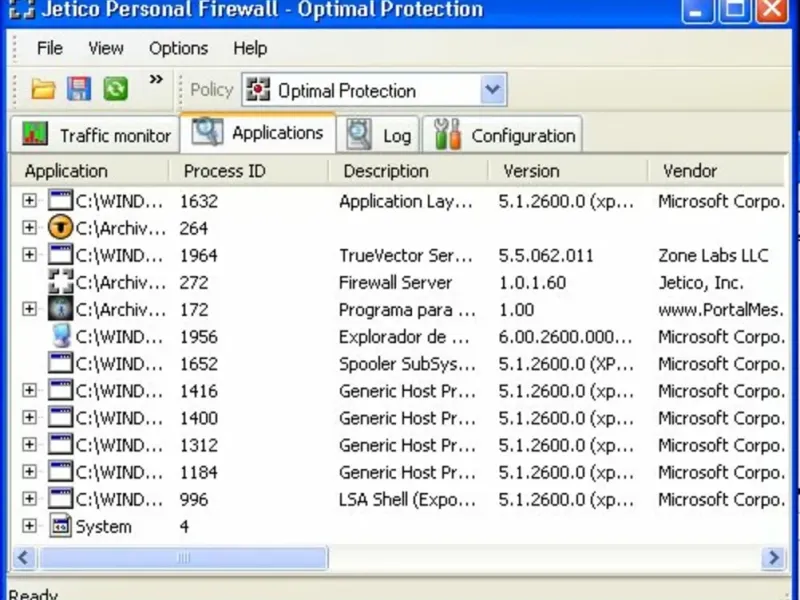Select the 'TrueVector Ser...' description cell

[x=406, y=255]
